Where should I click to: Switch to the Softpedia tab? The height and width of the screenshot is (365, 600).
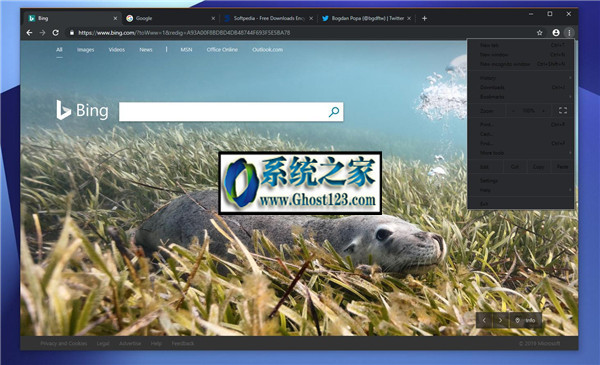[x=268, y=18]
